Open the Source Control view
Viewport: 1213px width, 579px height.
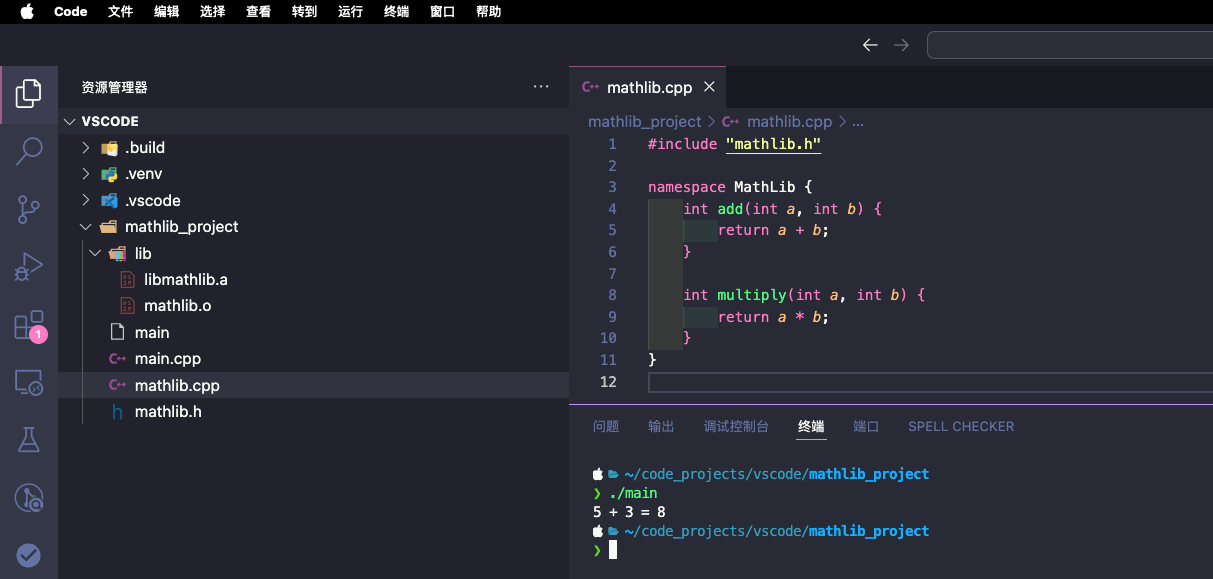click(x=28, y=209)
